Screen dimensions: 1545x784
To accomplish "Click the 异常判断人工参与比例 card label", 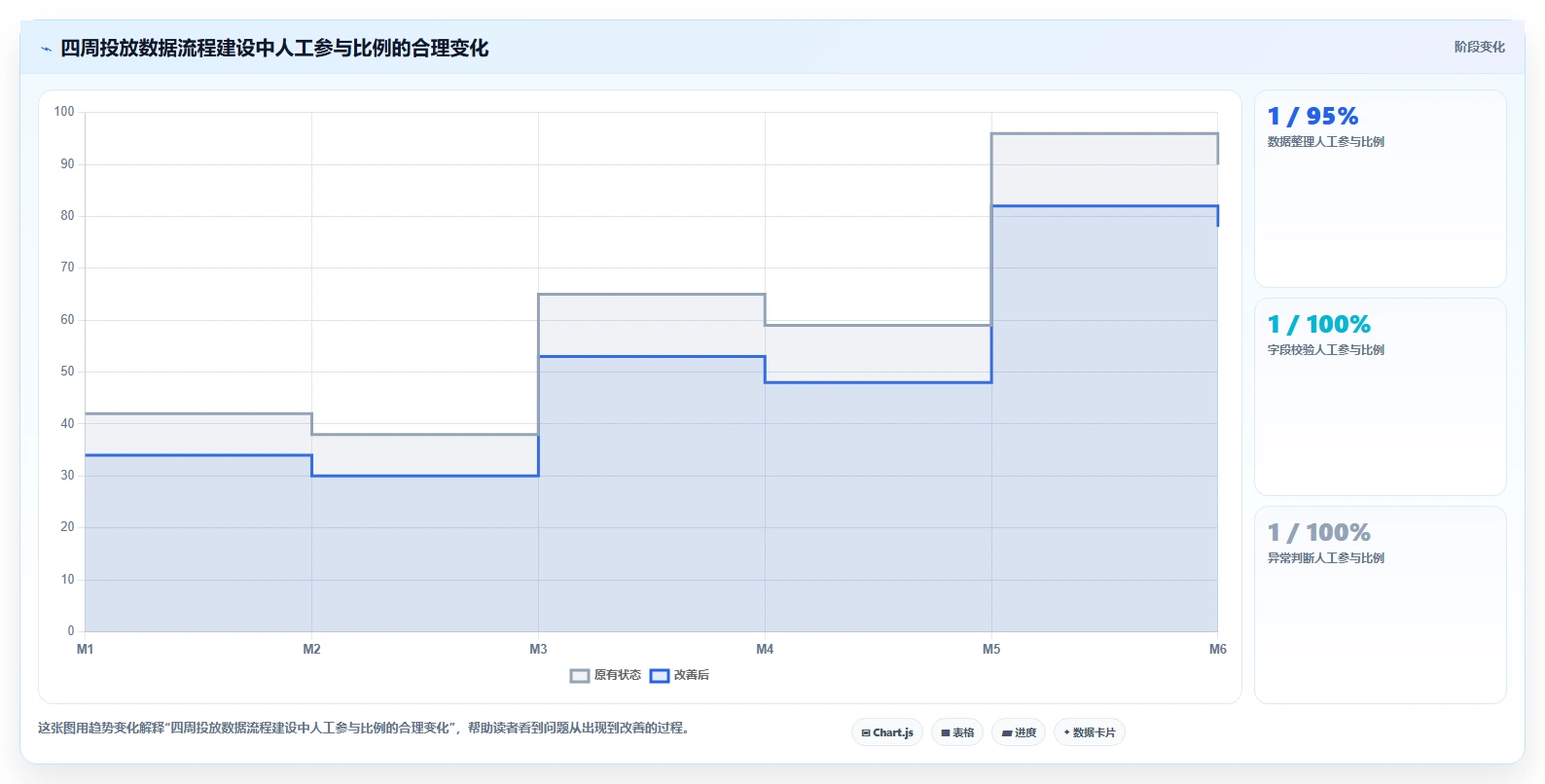I will coord(1325,558).
